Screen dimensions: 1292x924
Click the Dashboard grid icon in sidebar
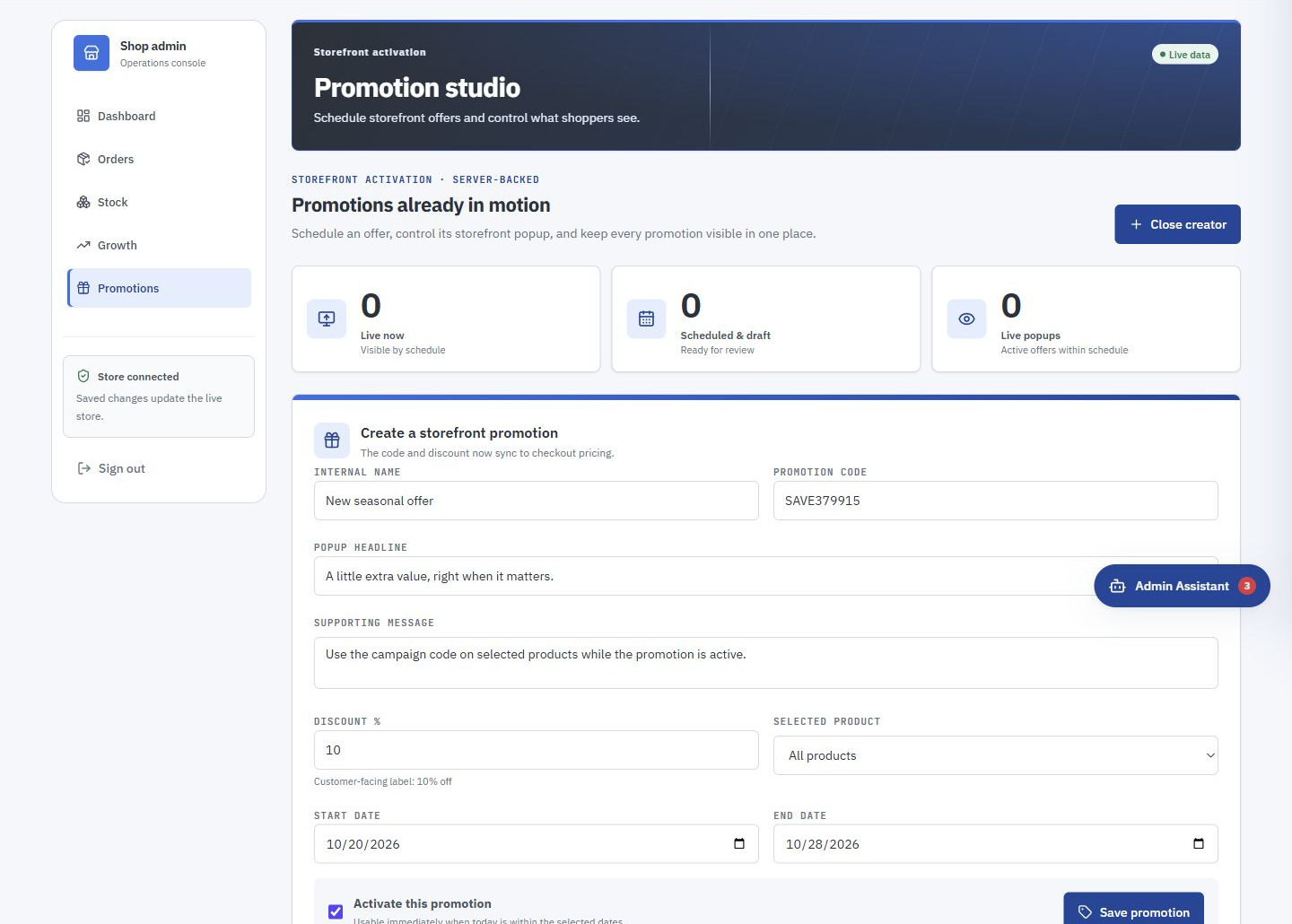point(83,116)
